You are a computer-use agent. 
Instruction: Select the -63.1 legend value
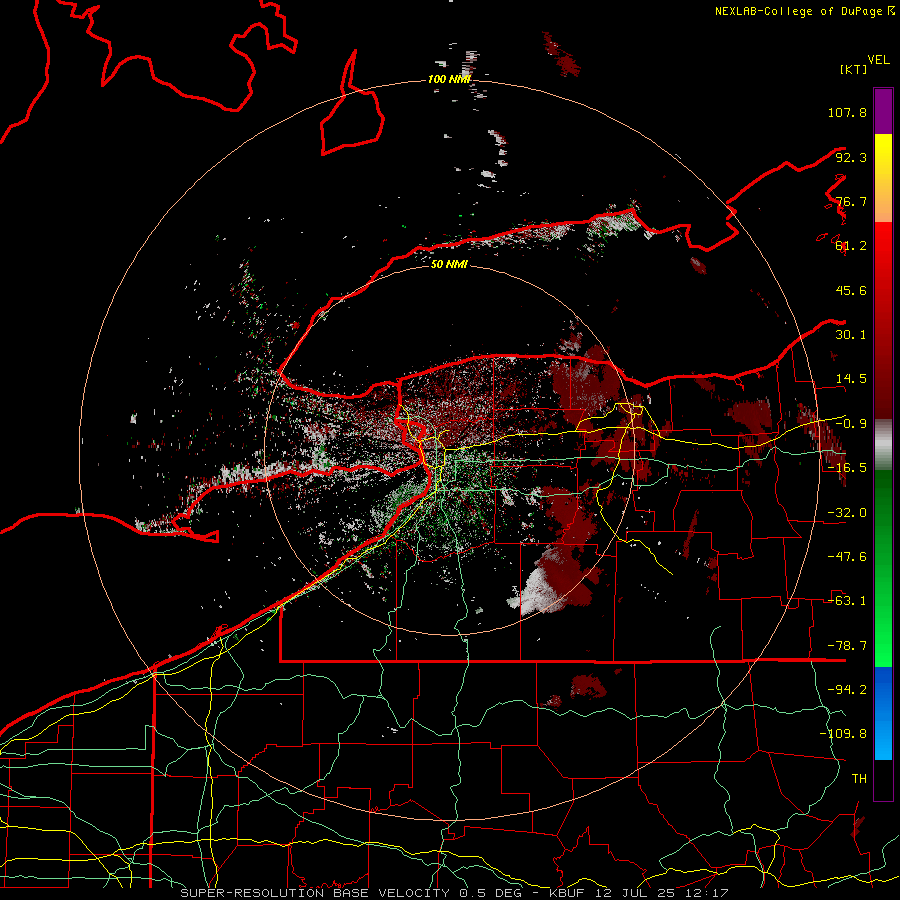click(847, 601)
